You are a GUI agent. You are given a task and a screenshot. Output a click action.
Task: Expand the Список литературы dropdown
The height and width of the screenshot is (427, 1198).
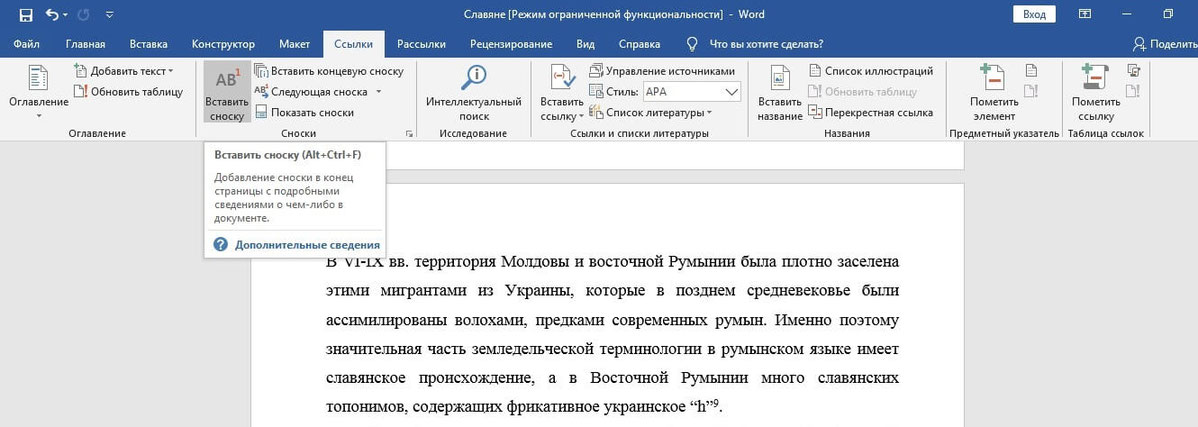point(650,112)
